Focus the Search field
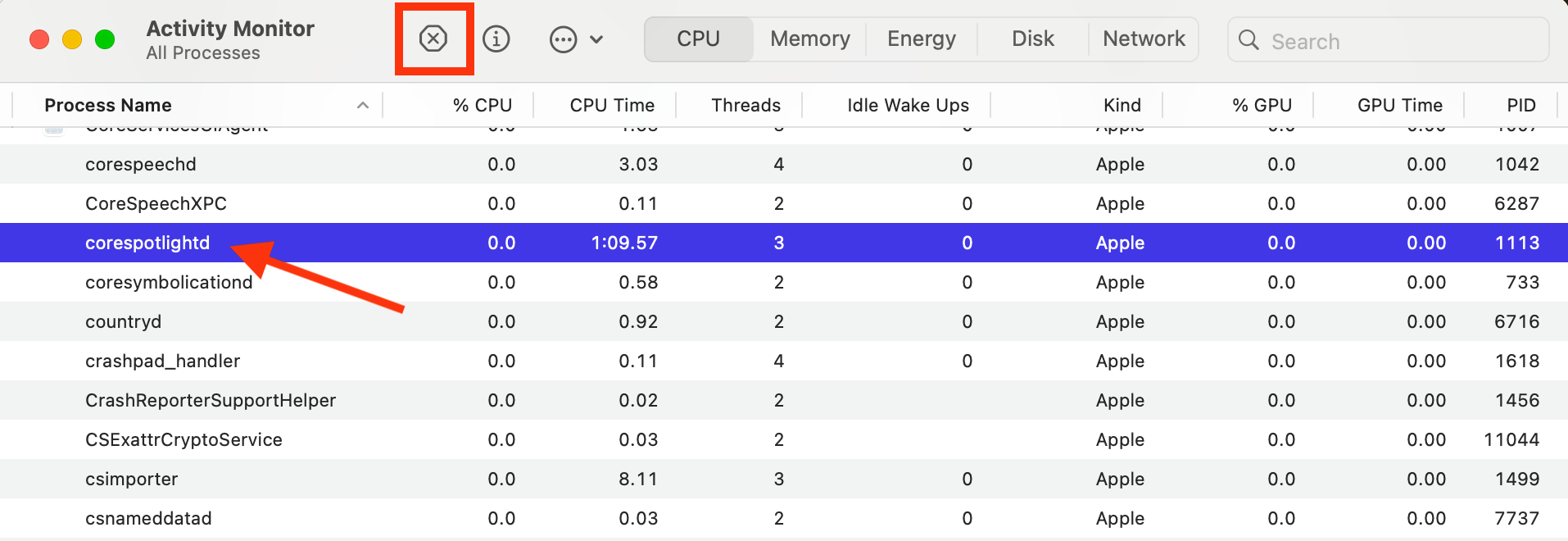The width and height of the screenshot is (1568, 541). click(1388, 40)
